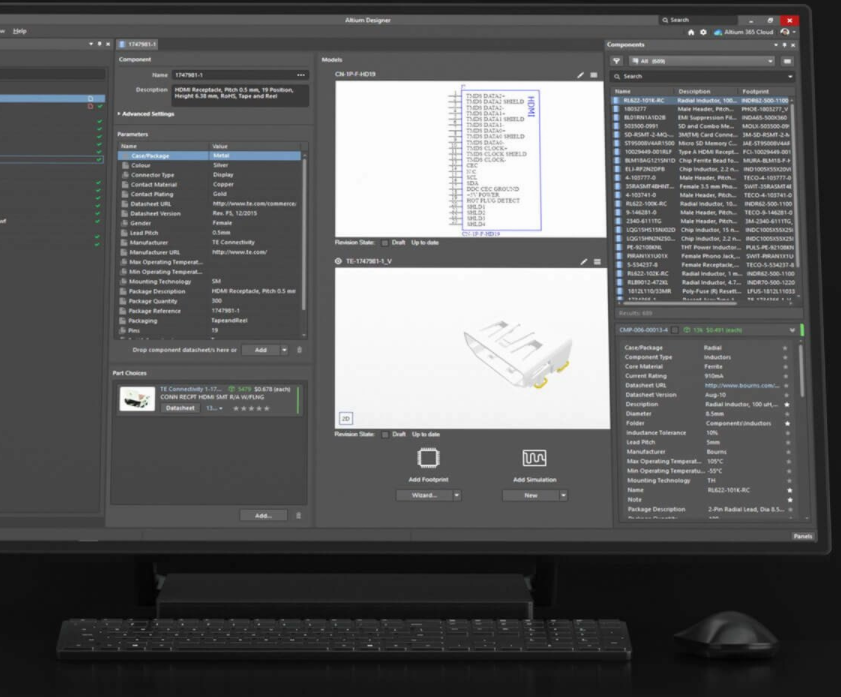The image size is (841, 697).
Task: Click New button under Add Simulation
Action: coord(530,495)
